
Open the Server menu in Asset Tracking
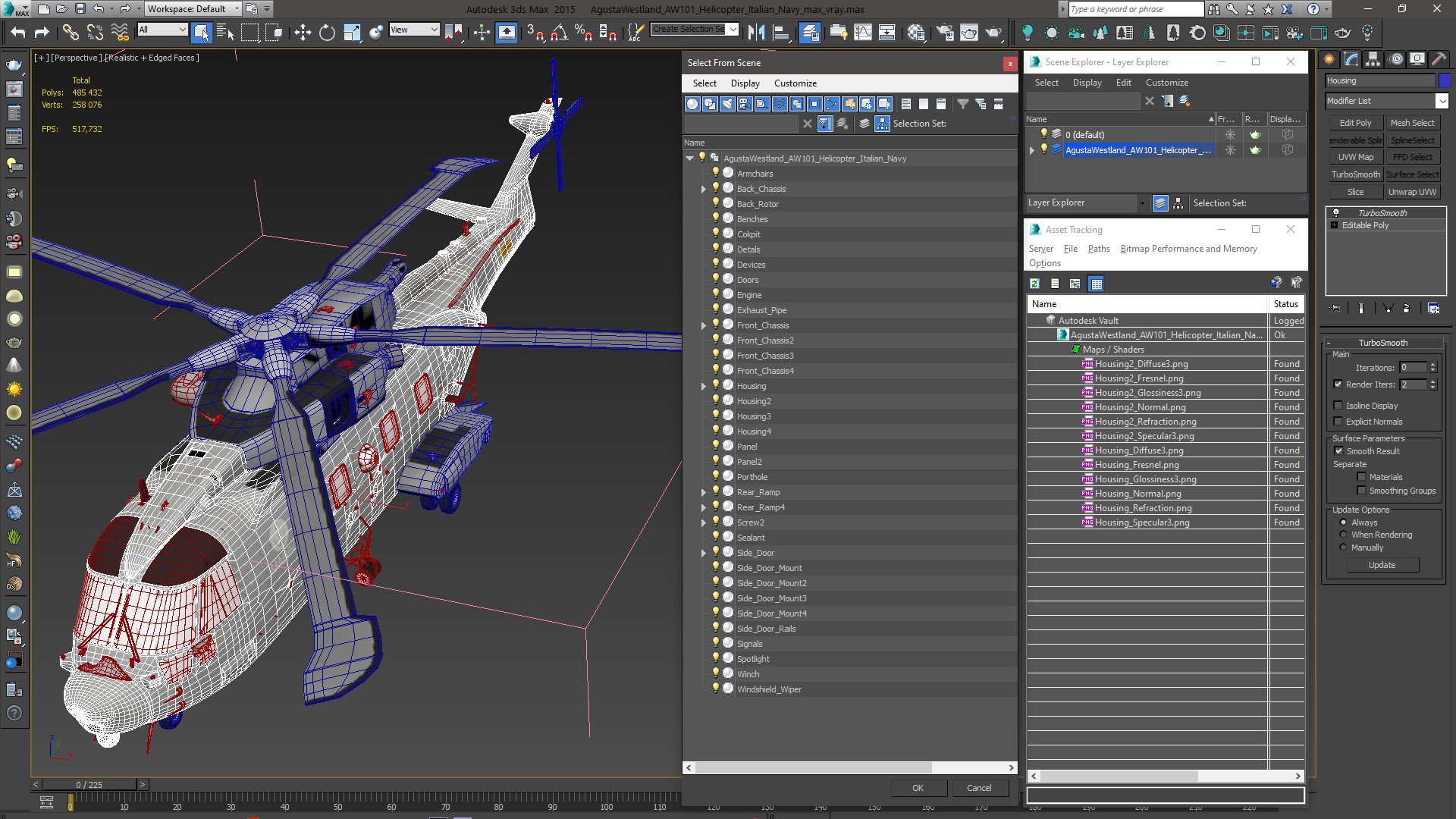pyautogui.click(x=1040, y=249)
